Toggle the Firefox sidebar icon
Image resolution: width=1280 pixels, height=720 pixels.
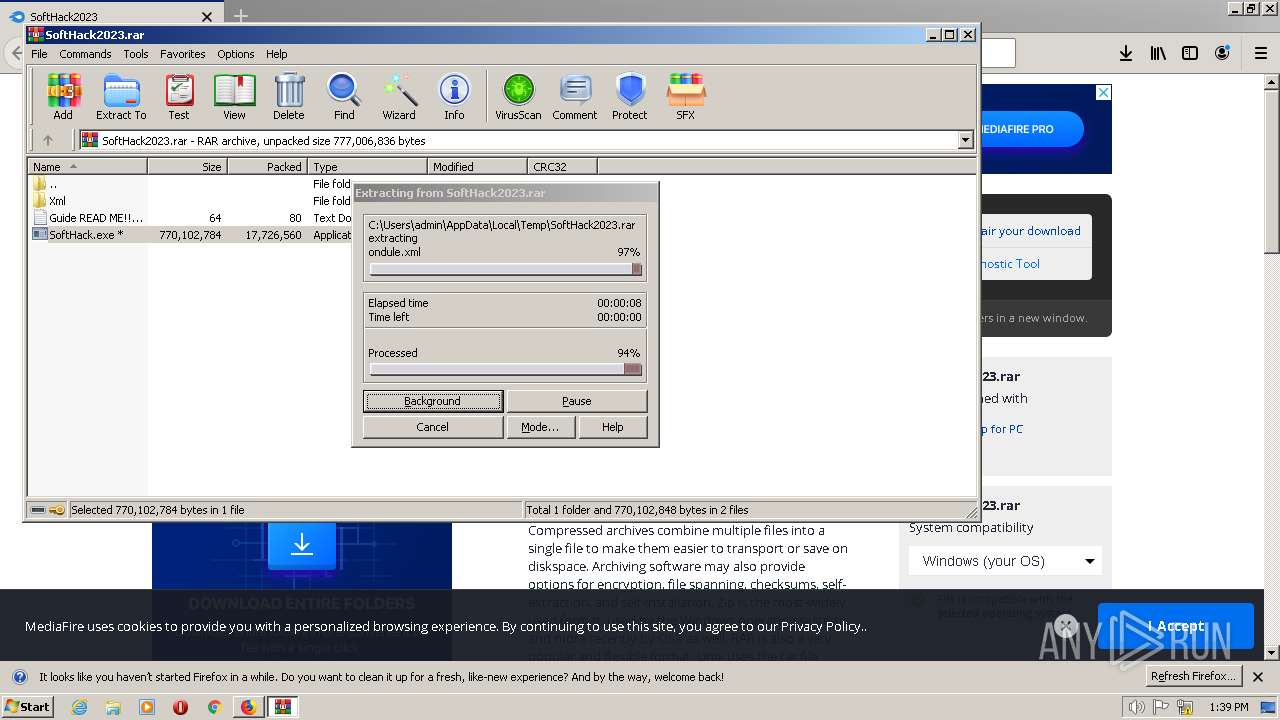tap(1190, 54)
